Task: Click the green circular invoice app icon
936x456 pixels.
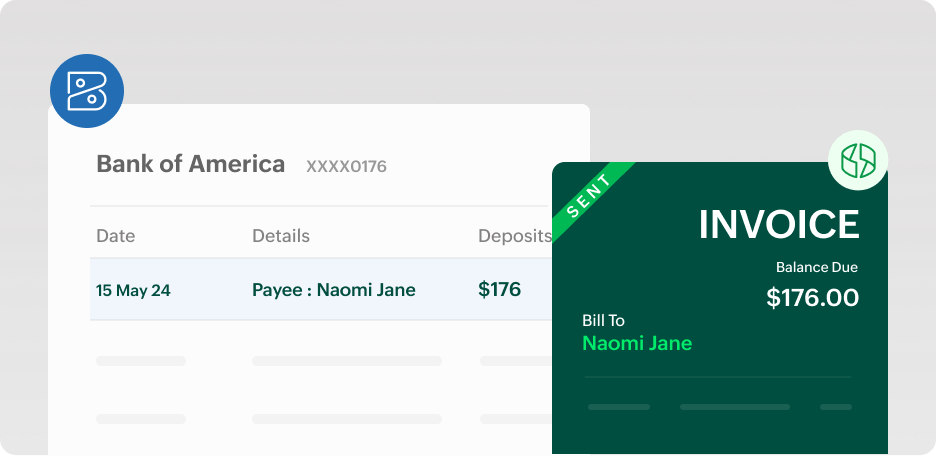Action: [858, 161]
